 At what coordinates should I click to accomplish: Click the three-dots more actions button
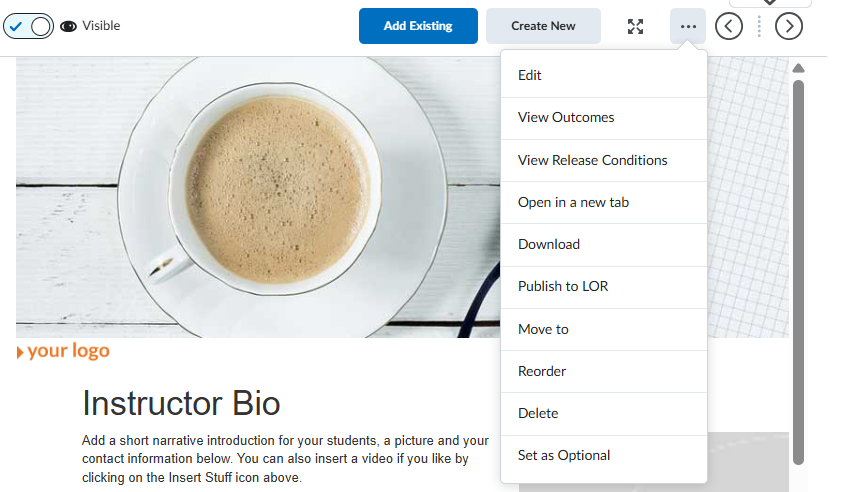688,26
